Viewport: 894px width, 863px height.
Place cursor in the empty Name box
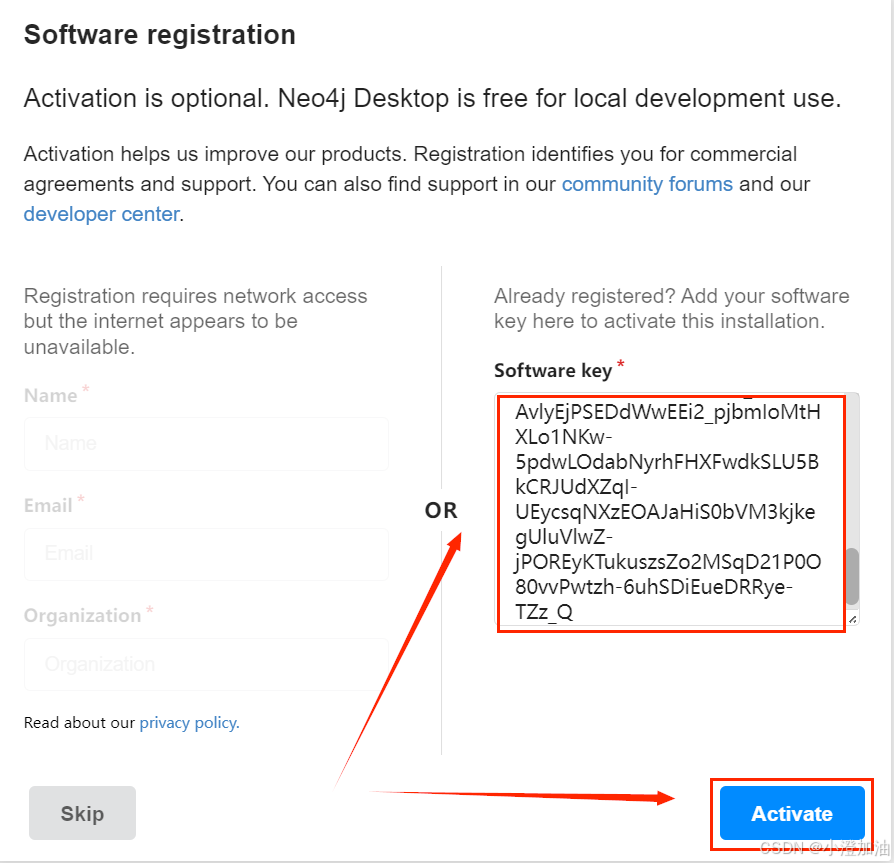pos(205,444)
